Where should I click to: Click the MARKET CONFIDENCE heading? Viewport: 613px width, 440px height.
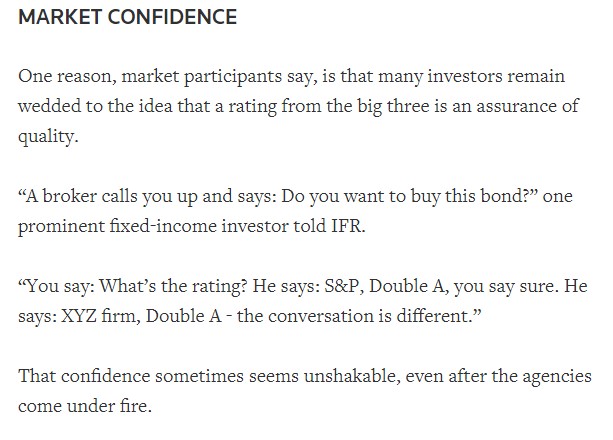[127, 17]
